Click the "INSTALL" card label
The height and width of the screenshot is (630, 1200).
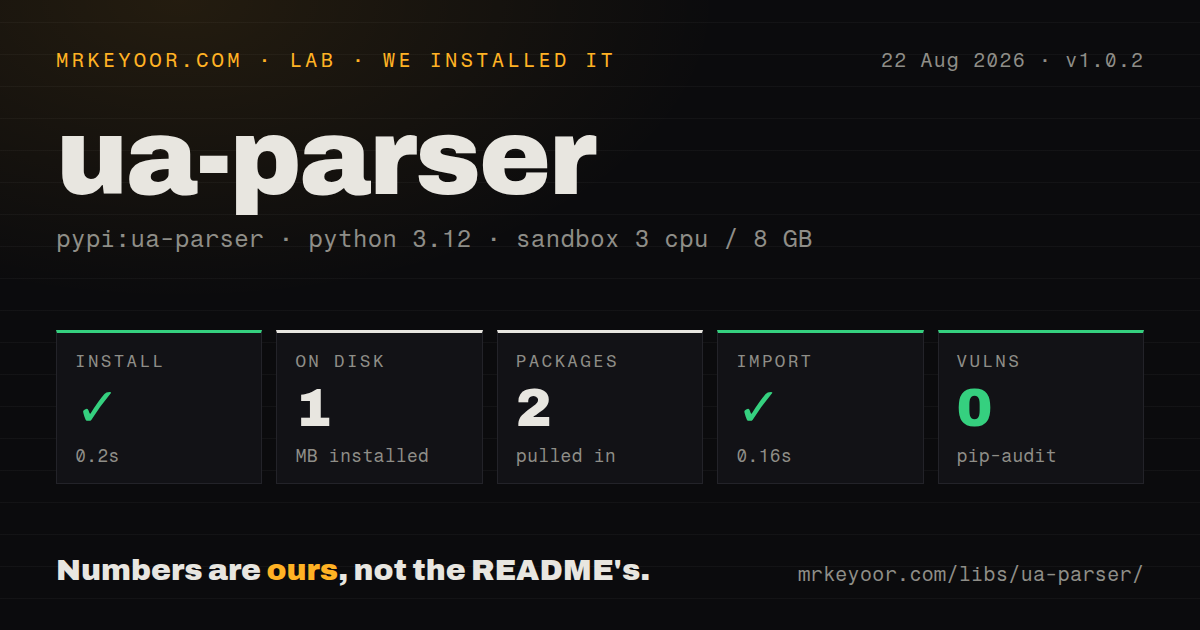coord(119,362)
